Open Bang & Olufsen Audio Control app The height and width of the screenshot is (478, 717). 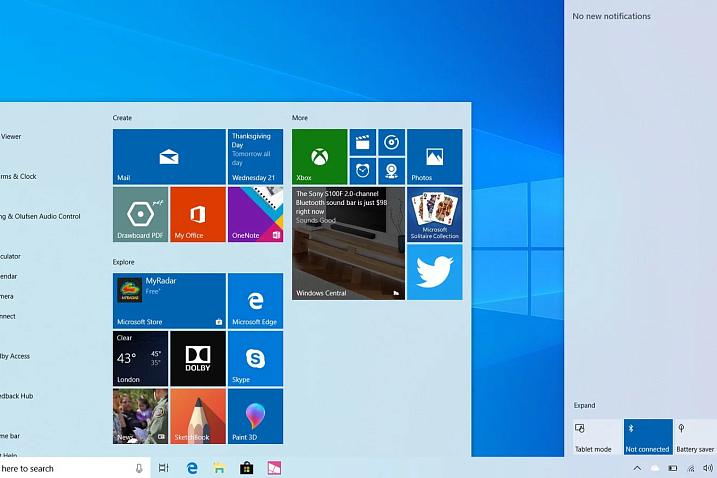pos(40,216)
